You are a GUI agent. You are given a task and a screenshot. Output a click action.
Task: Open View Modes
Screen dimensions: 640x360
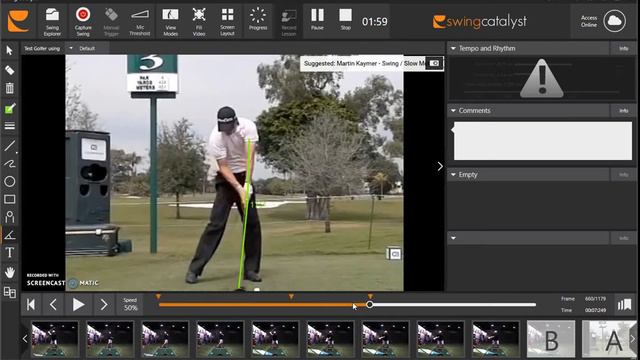click(x=170, y=22)
